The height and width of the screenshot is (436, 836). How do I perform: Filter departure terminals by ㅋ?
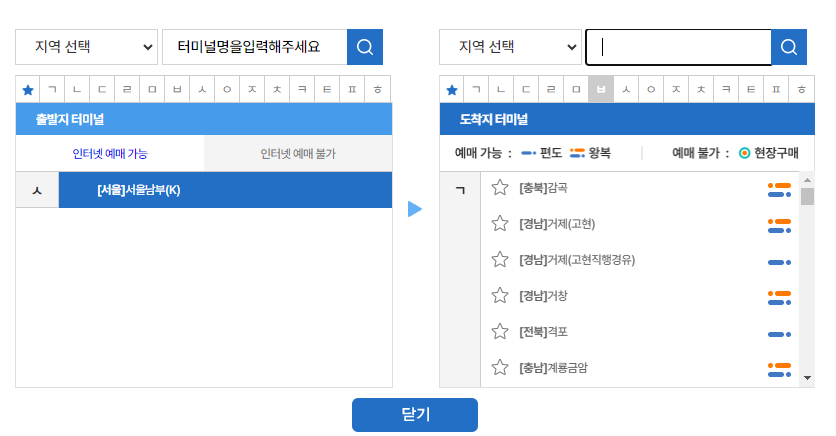pyautogui.click(x=302, y=90)
